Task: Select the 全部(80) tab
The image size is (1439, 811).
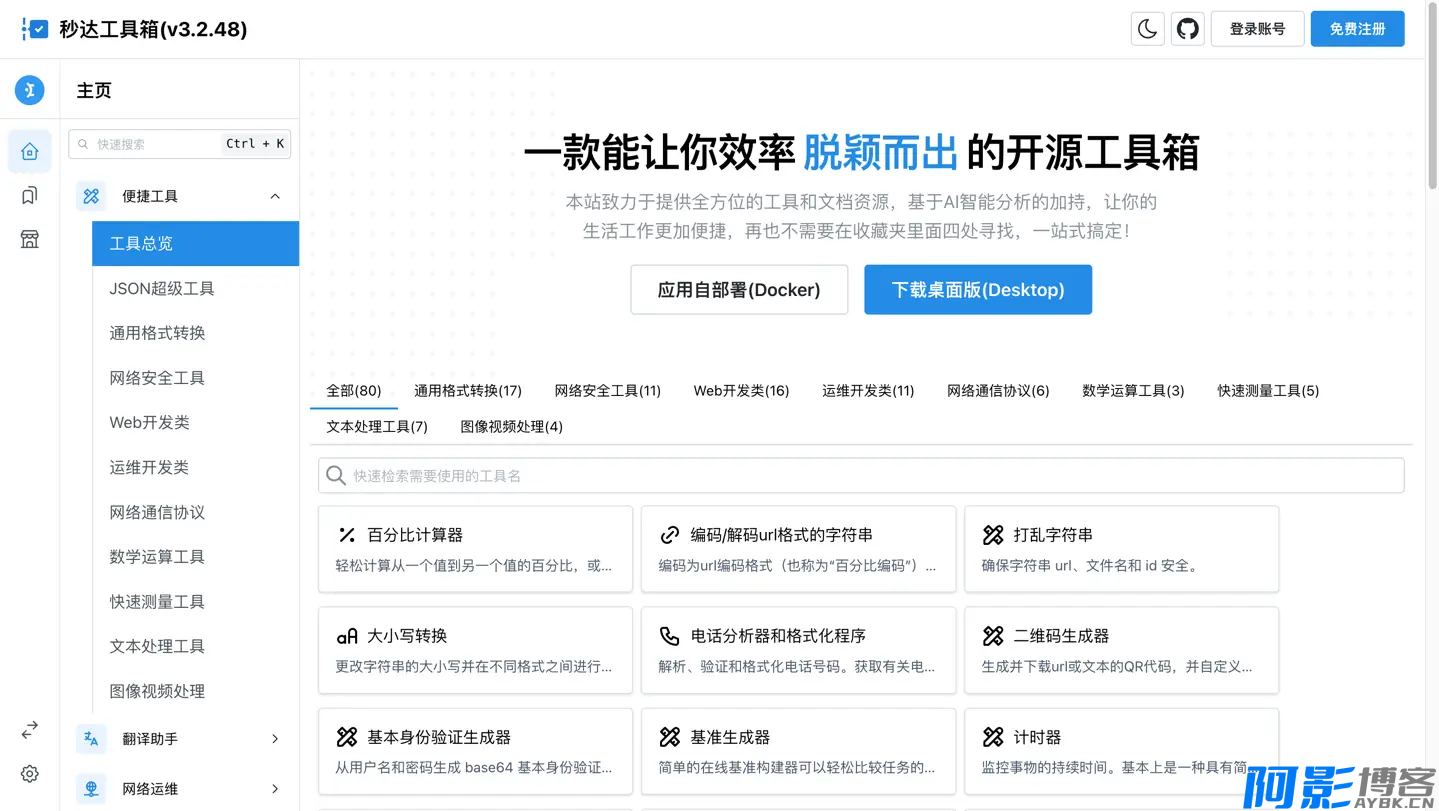Action: 354,391
